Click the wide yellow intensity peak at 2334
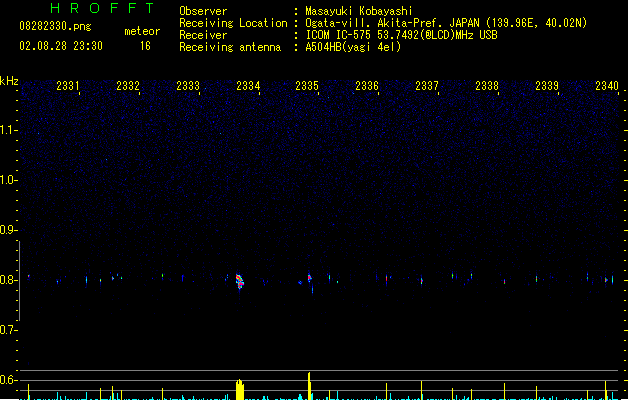 click(x=240, y=389)
